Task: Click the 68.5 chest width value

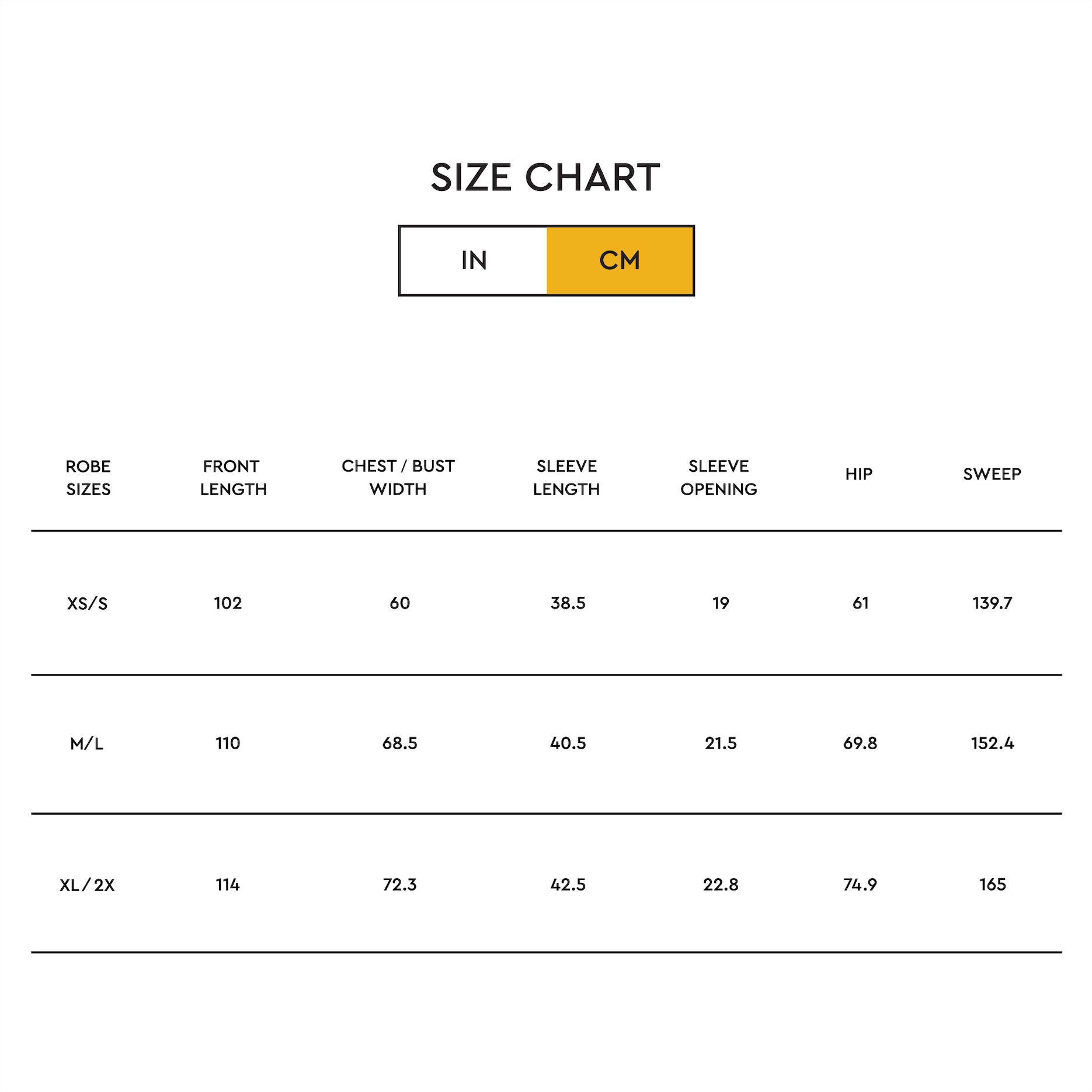Action: [x=400, y=743]
